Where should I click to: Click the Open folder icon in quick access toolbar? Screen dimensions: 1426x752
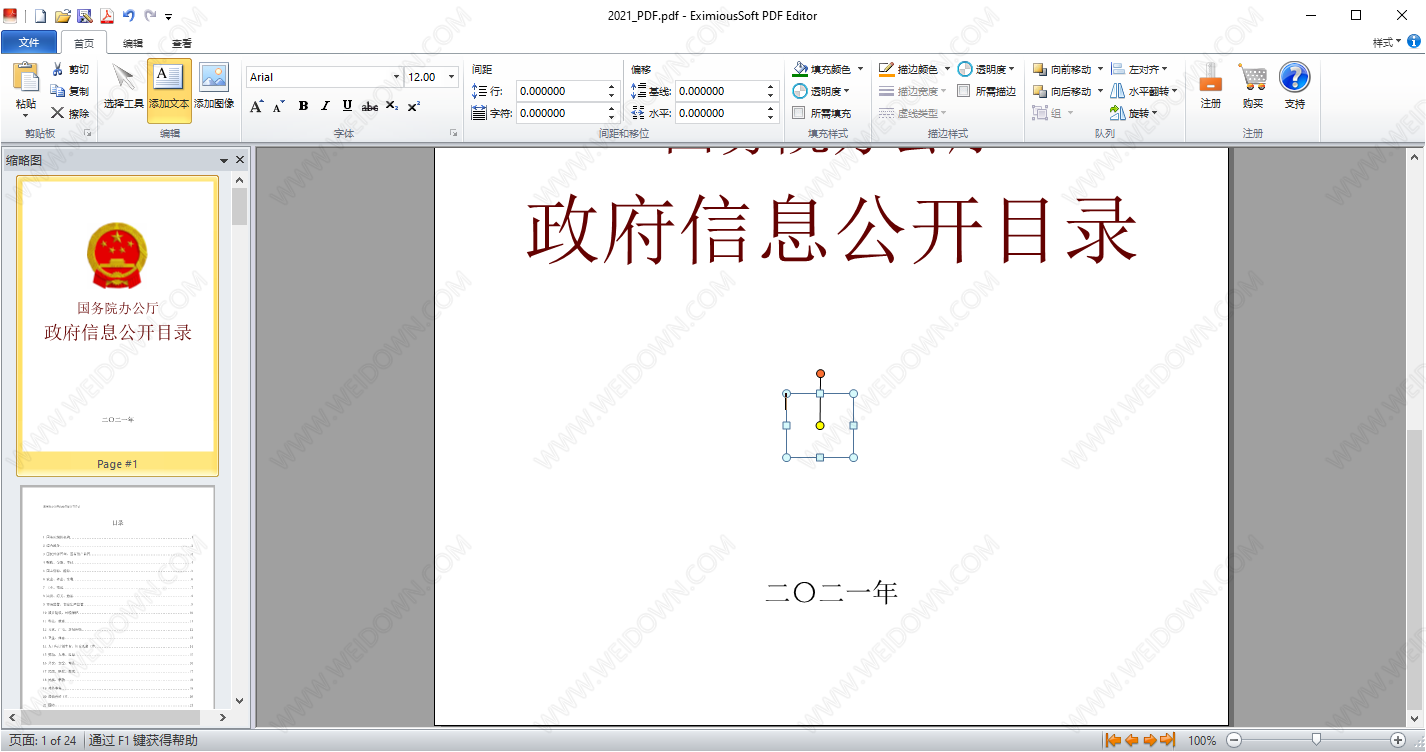click(62, 16)
